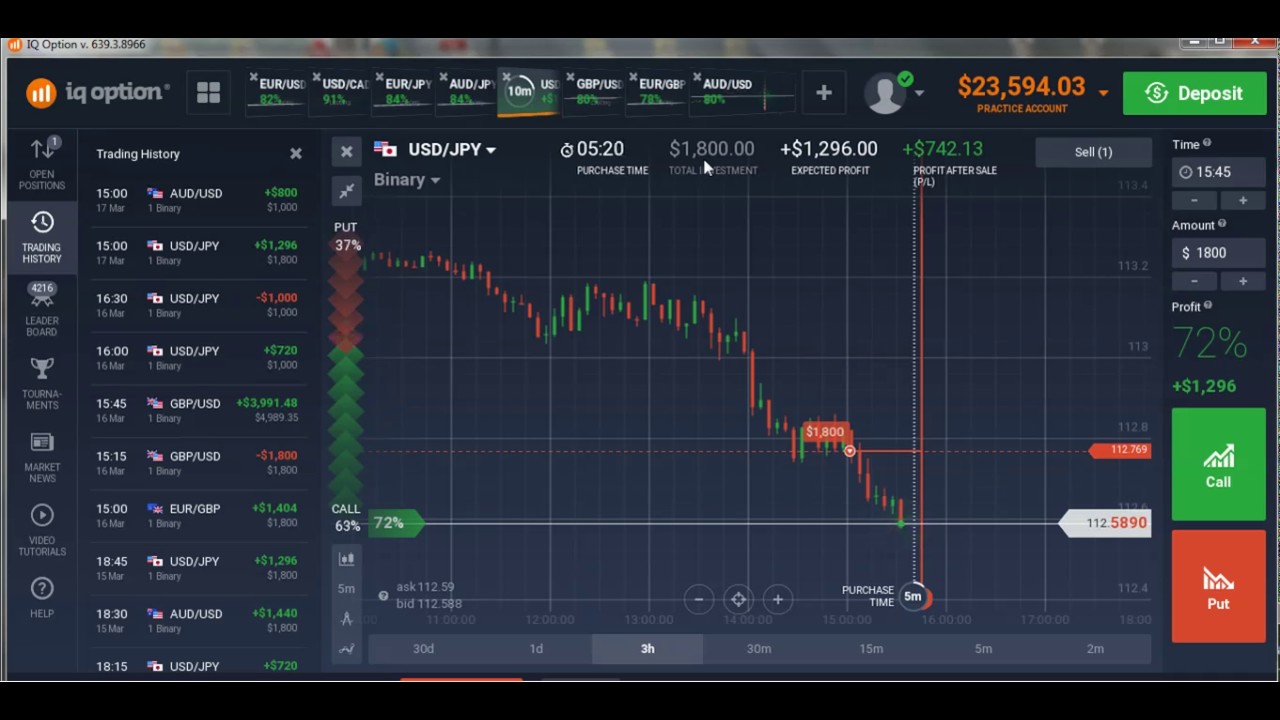Select the 30m chart range
1280x720 pixels.
pyautogui.click(x=759, y=649)
